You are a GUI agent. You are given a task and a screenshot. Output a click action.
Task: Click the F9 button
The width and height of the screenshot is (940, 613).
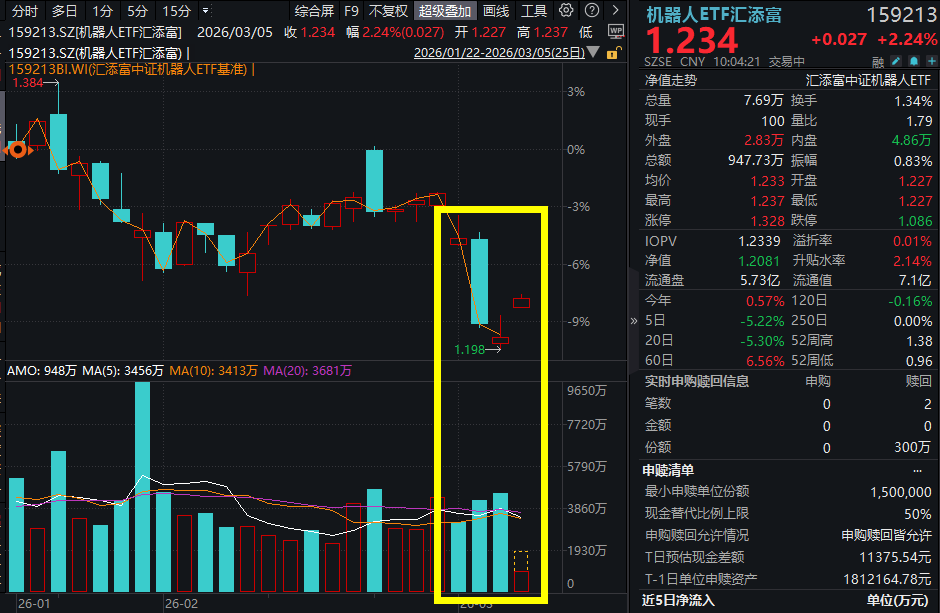click(352, 11)
